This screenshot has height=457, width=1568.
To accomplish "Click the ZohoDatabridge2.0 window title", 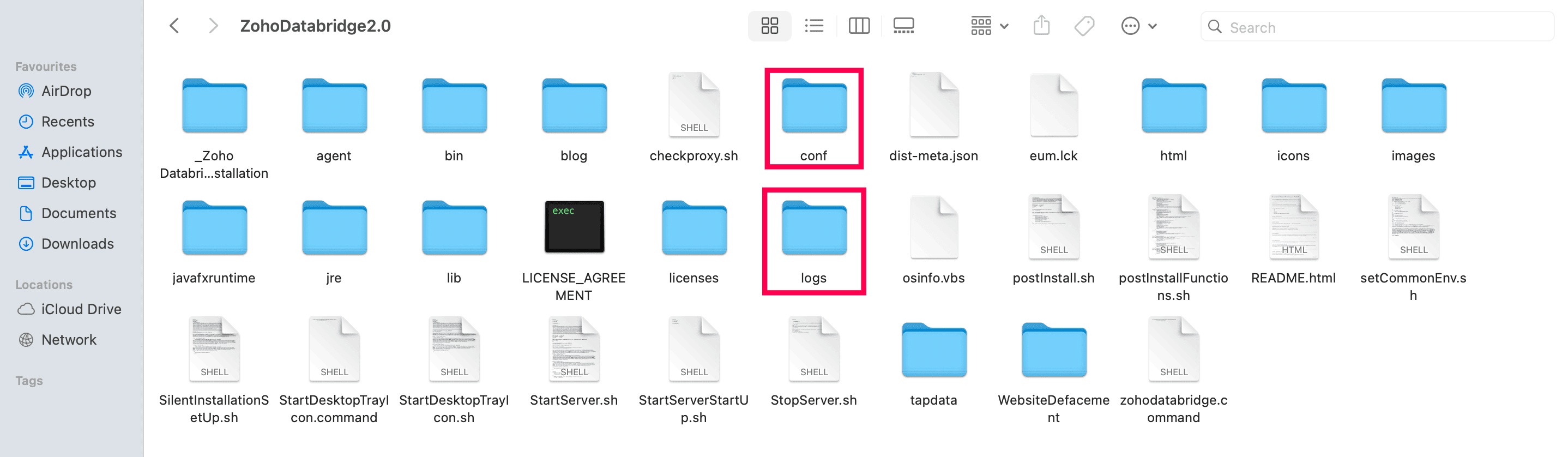I will click(315, 26).
